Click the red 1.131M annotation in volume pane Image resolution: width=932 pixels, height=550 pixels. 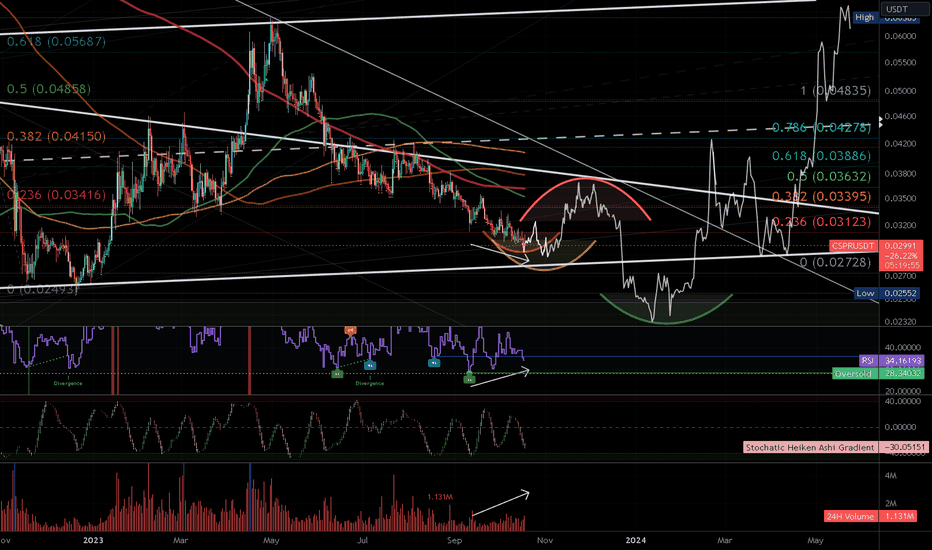point(440,496)
